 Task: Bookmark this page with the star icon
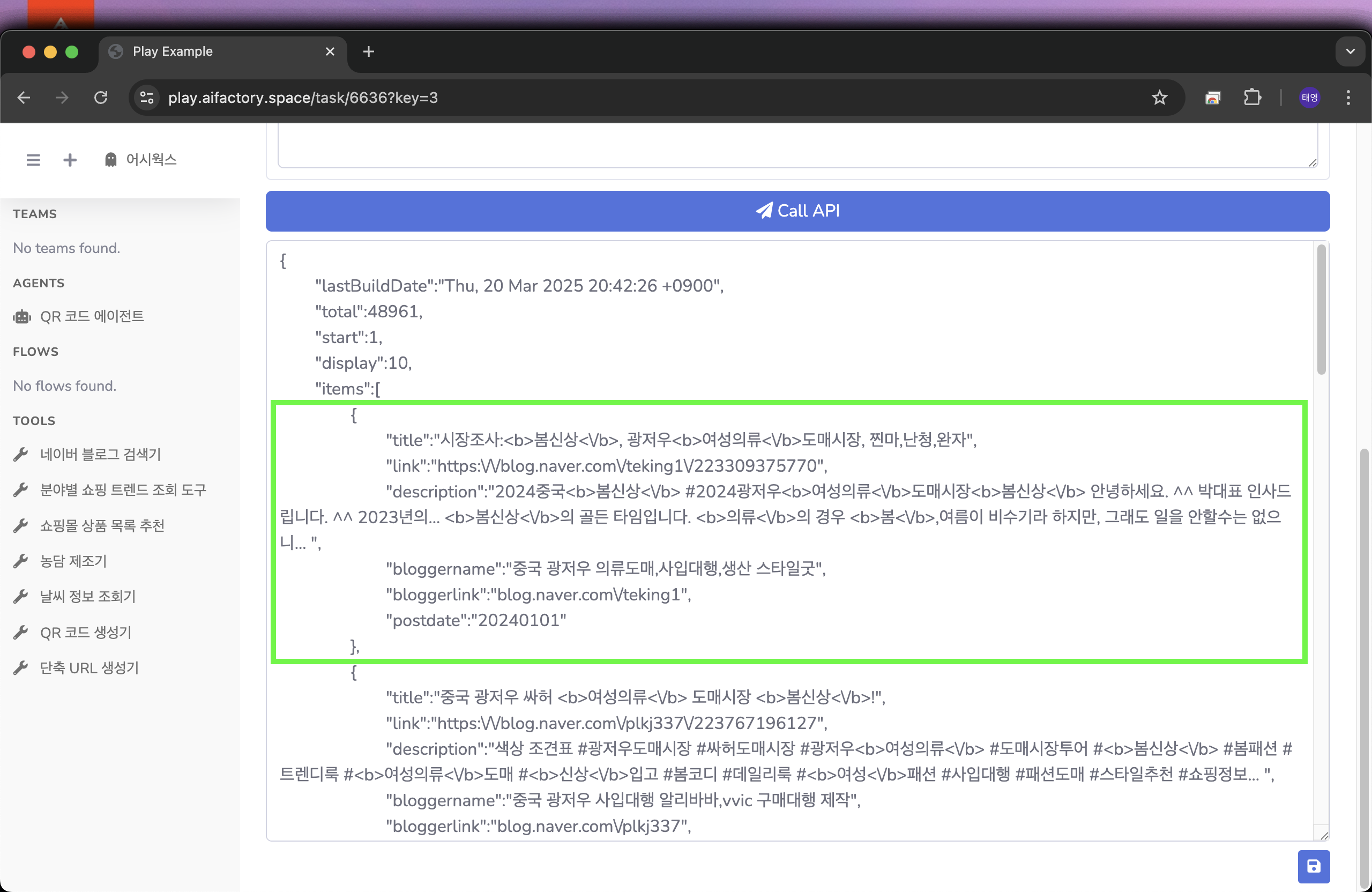point(1159,98)
